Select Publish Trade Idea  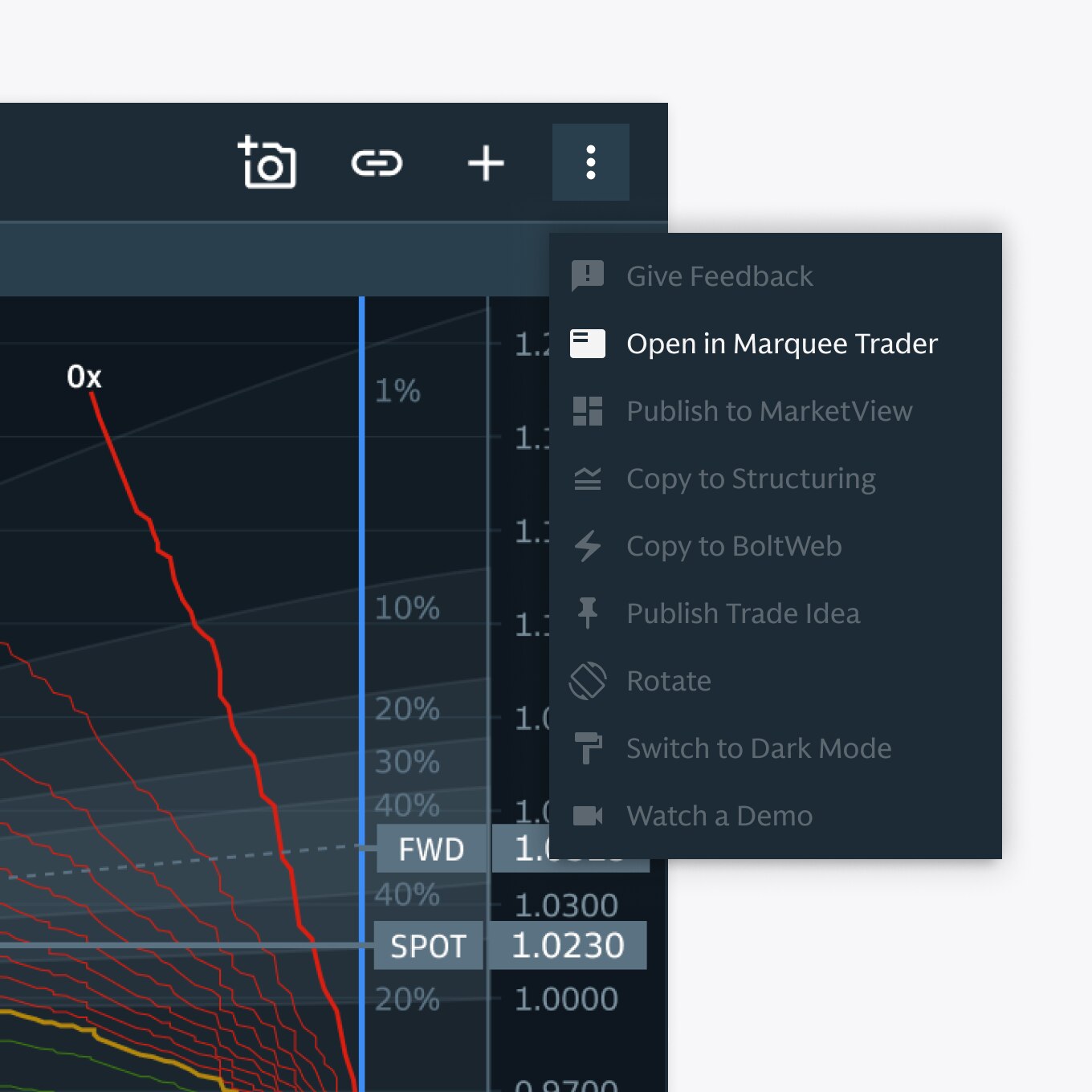[x=743, y=613]
